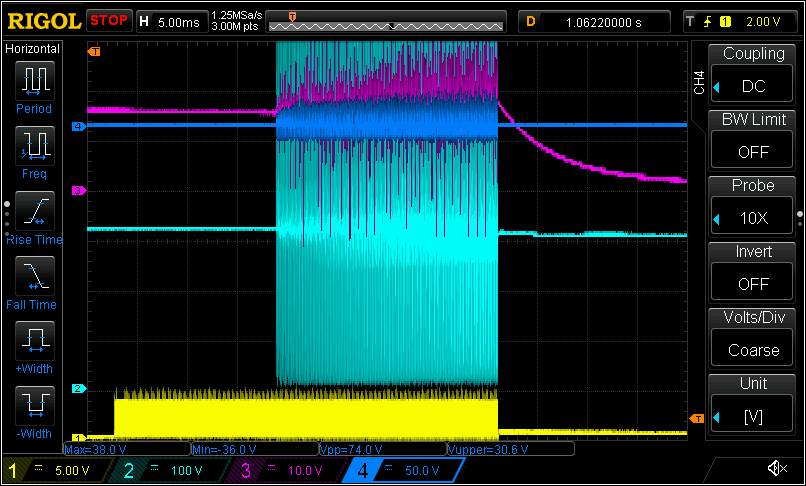The image size is (806, 486).
Task: Click the trigger delay 1.06220000 s readout
Action: (603, 21)
